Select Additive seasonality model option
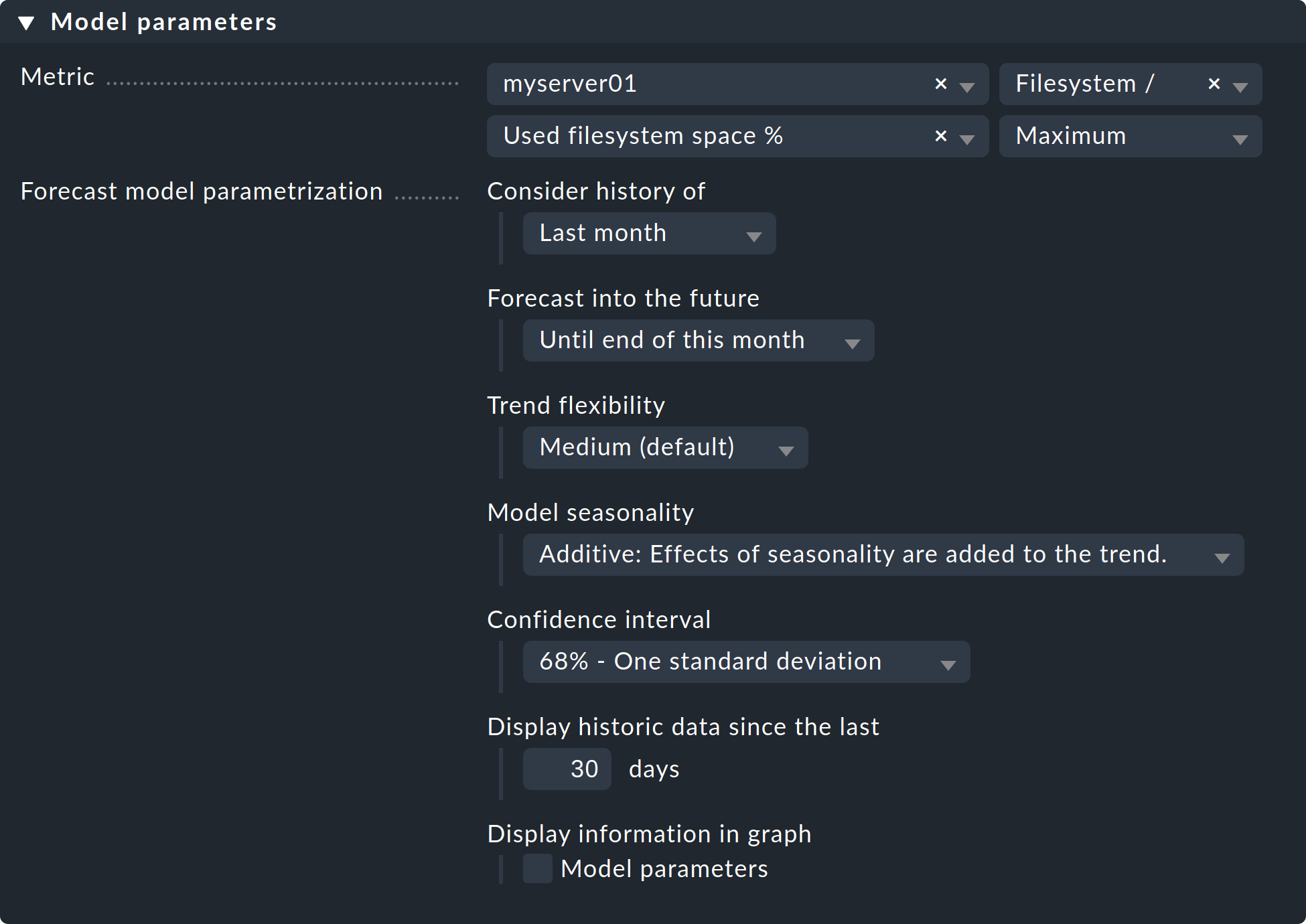 [877, 554]
